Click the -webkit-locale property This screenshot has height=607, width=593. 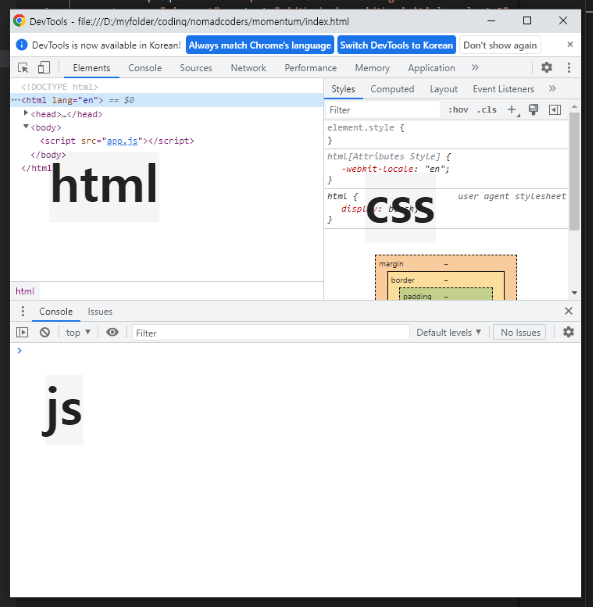coord(377,169)
